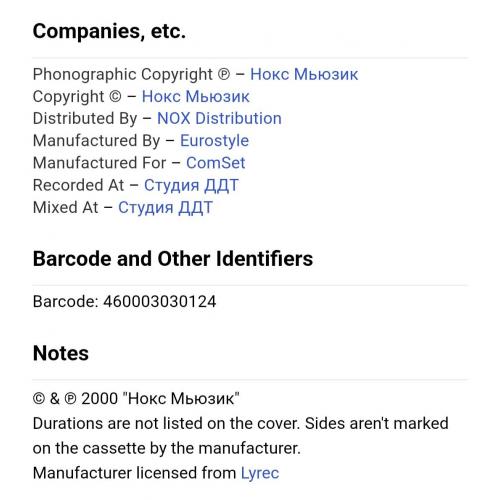Click the Manufactured For label text
Image resolution: width=500 pixels, height=500 pixels.
tap(99, 163)
